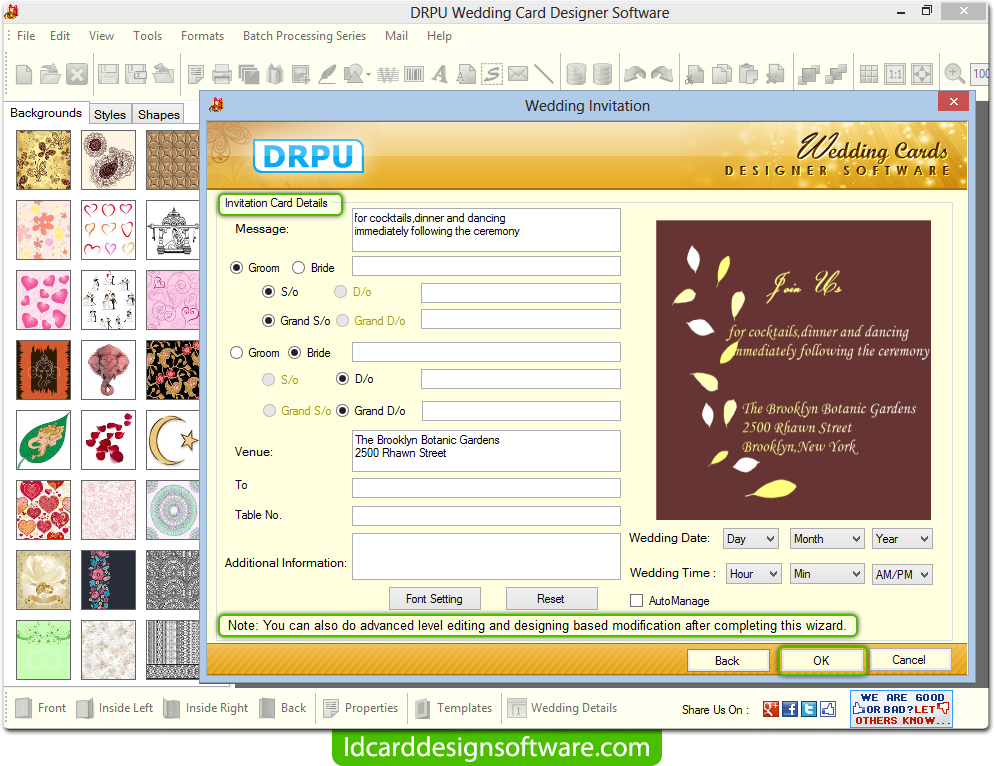Click the Reset button

551,599
